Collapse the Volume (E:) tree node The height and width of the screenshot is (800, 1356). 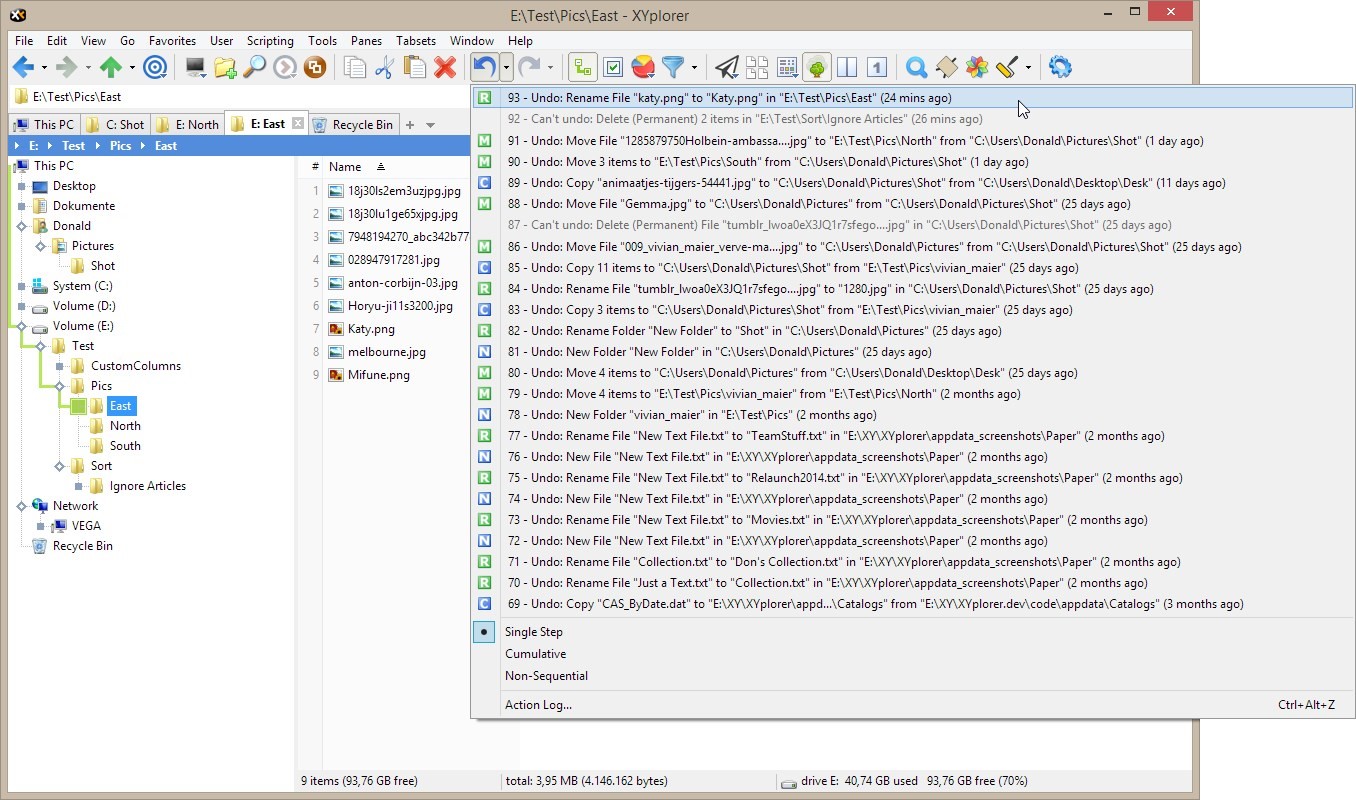pyautogui.click(x=21, y=326)
